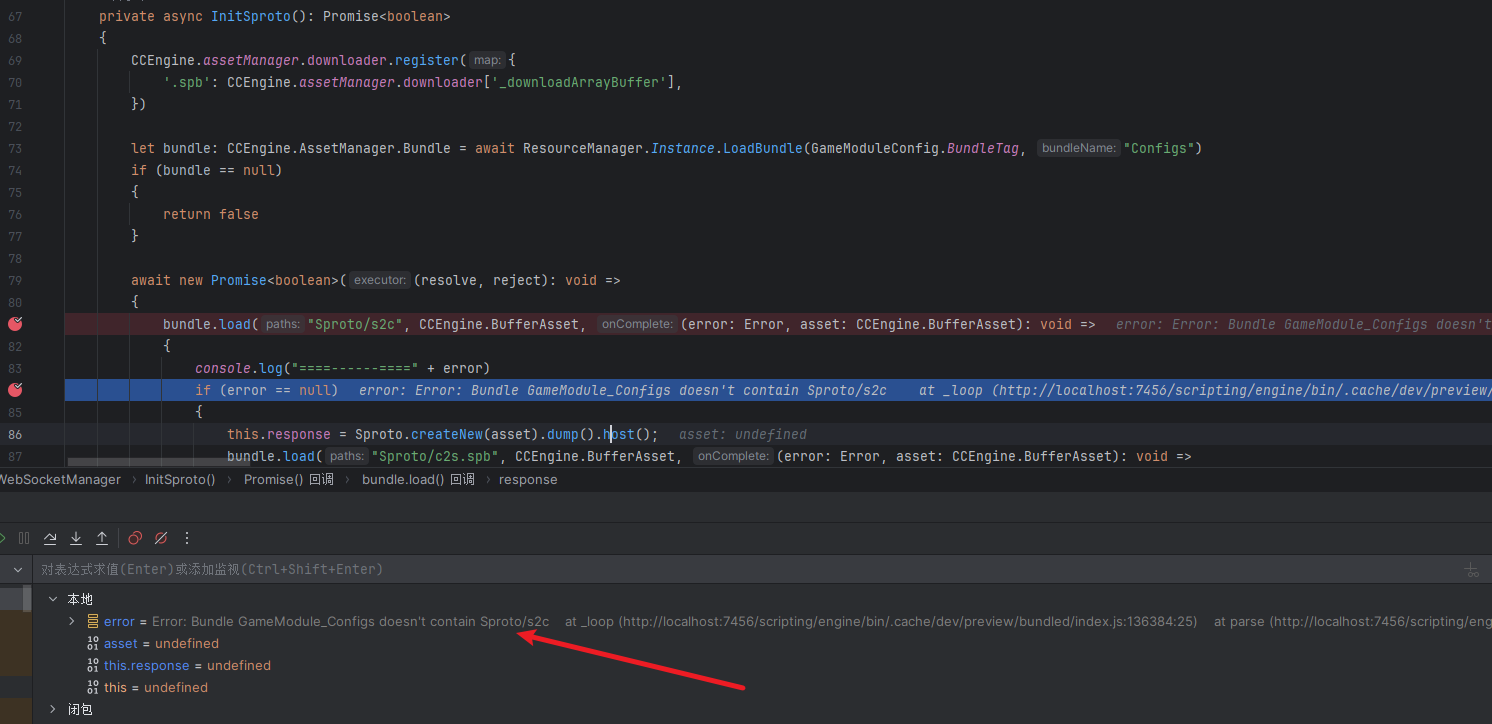Click the 'register' method call on line 69
This screenshot has width=1492, height=724.
click(427, 60)
